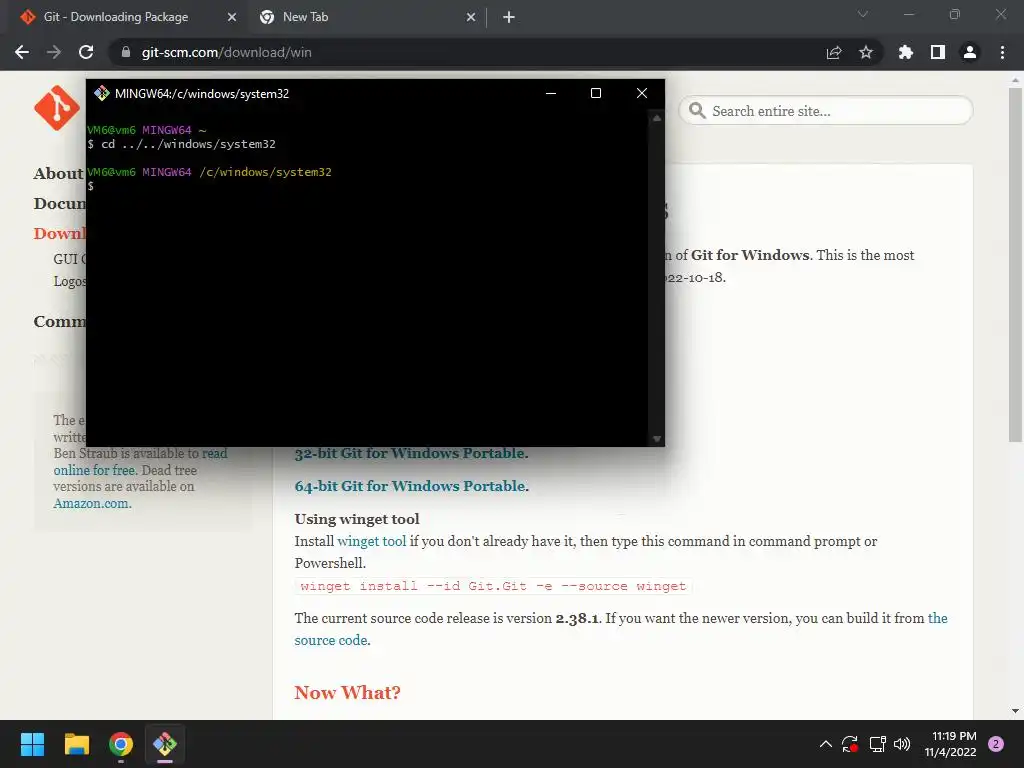Click the network tray icon
Image resolution: width=1024 pixels, height=768 pixels.
coord(877,744)
